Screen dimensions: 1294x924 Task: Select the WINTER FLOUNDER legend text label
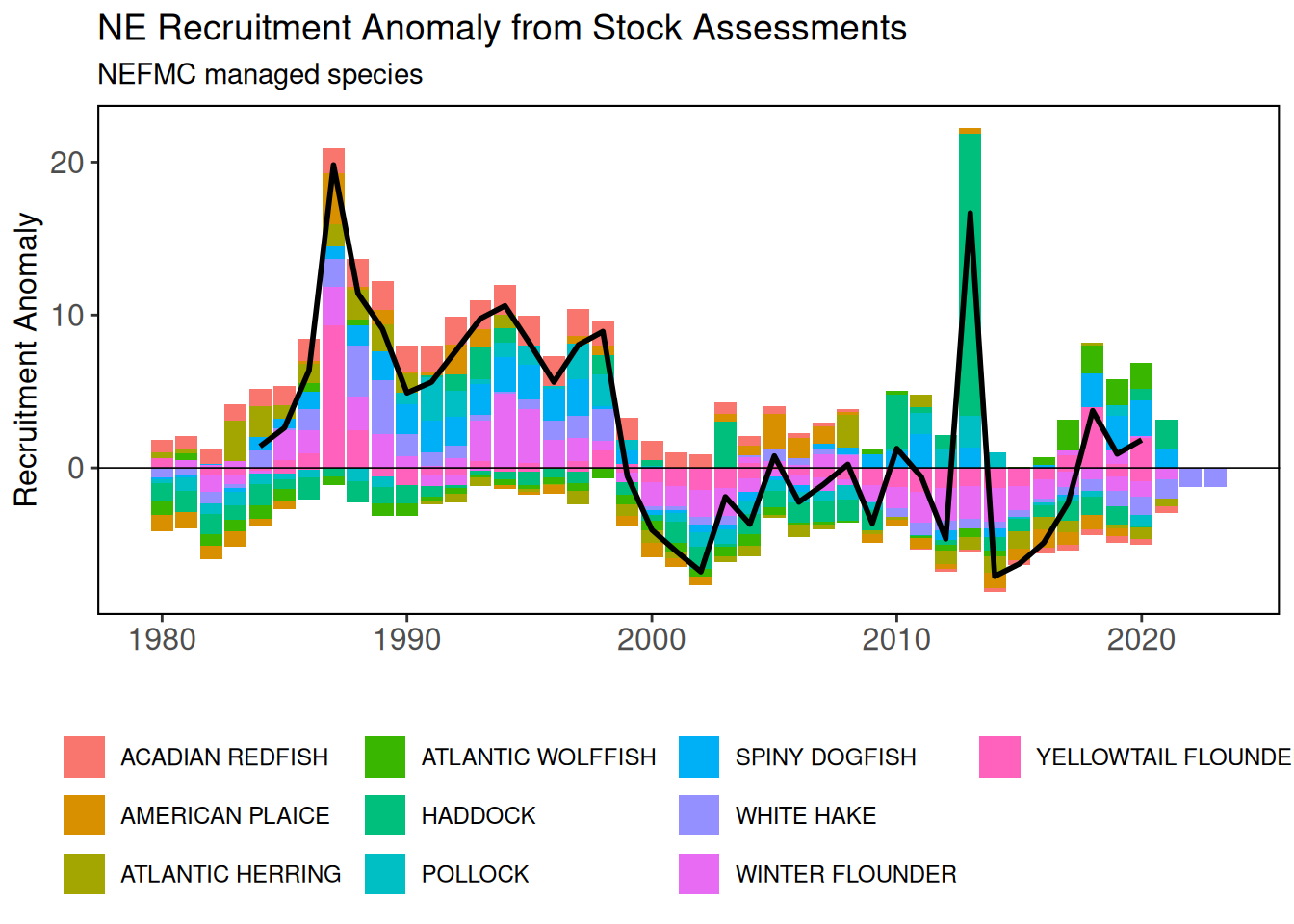click(845, 874)
